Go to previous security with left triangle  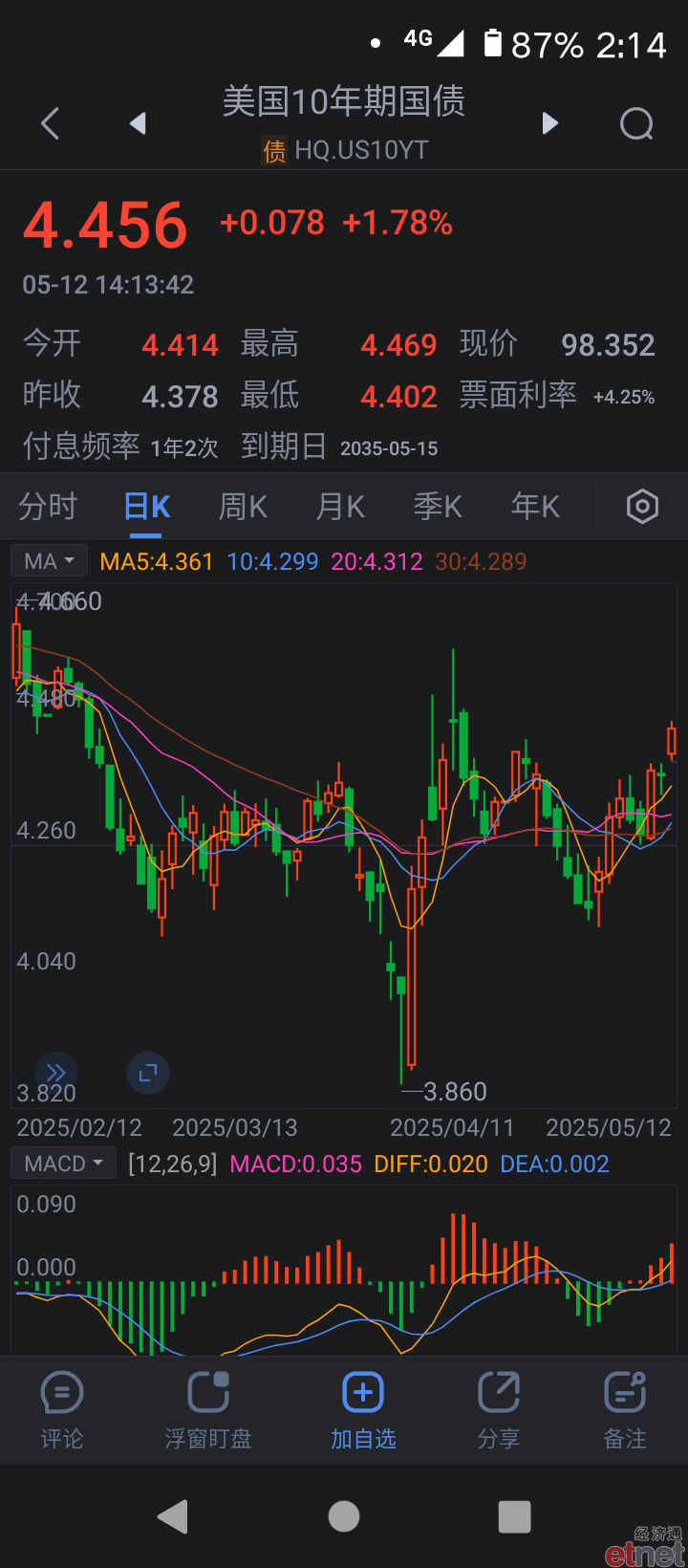(139, 123)
